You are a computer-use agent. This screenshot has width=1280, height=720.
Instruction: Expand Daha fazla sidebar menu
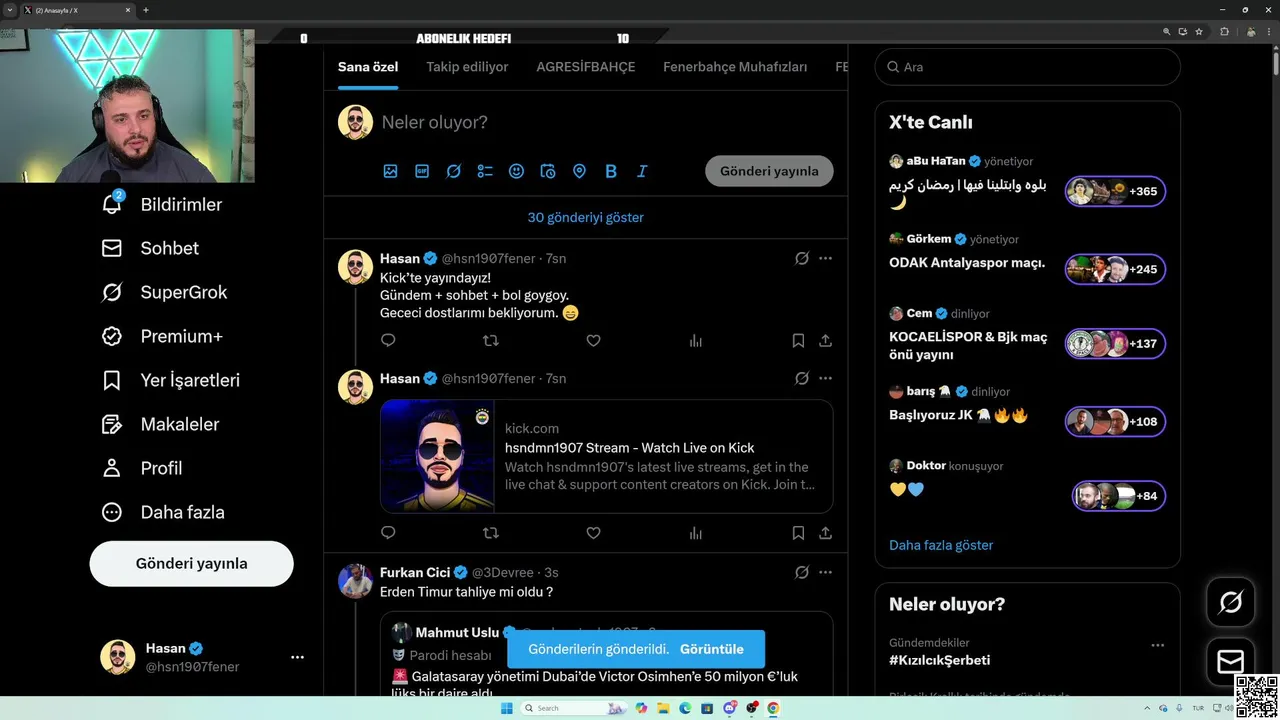(163, 512)
